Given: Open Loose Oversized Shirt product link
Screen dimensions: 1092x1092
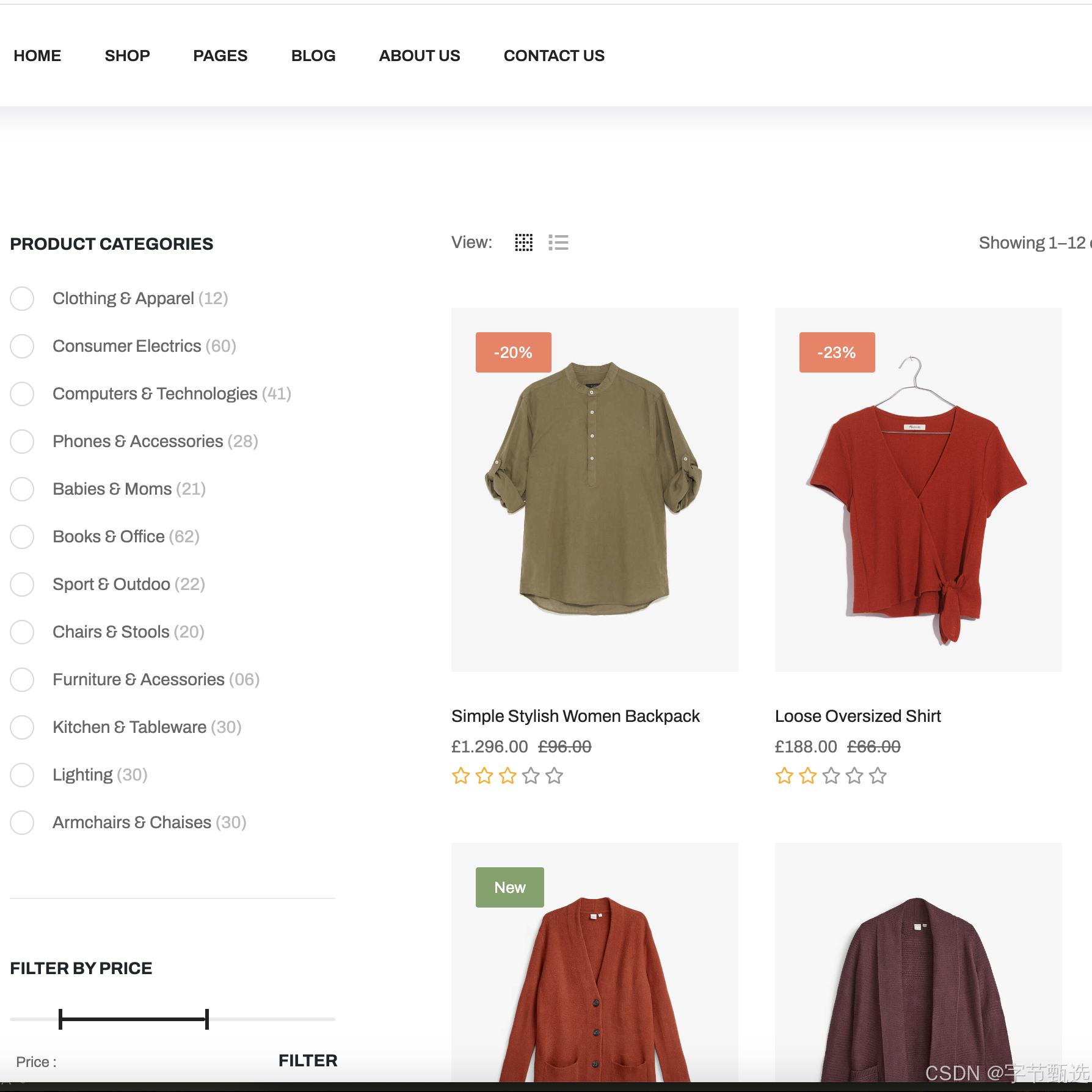Looking at the screenshot, I should pyautogui.click(x=858, y=716).
